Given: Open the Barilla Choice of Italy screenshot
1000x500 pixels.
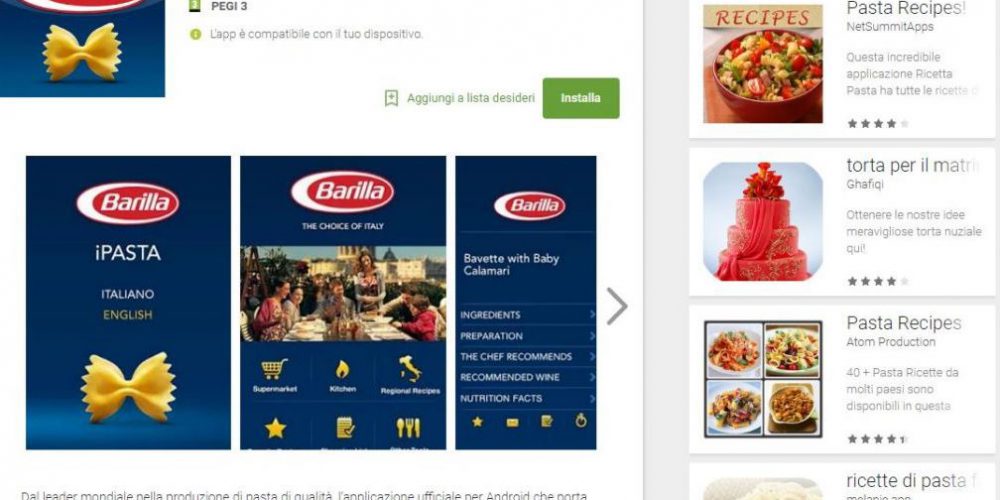Looking at the screenshot, I should [343, 303].
